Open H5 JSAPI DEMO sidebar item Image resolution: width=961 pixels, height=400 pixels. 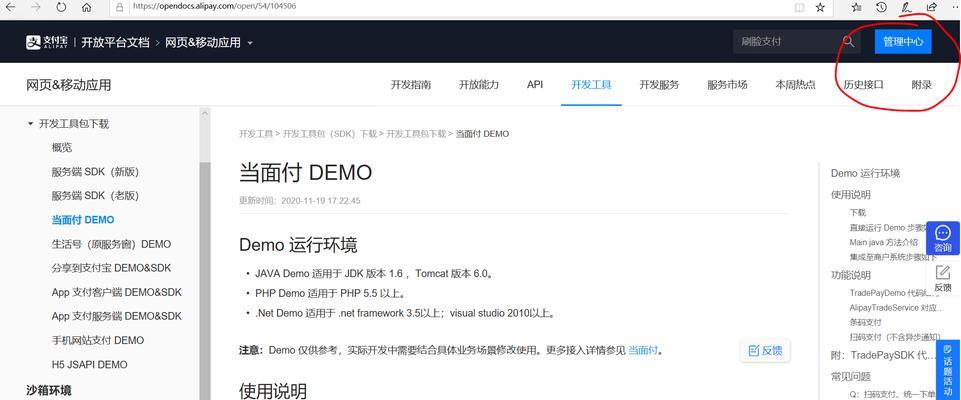point(89,364)
